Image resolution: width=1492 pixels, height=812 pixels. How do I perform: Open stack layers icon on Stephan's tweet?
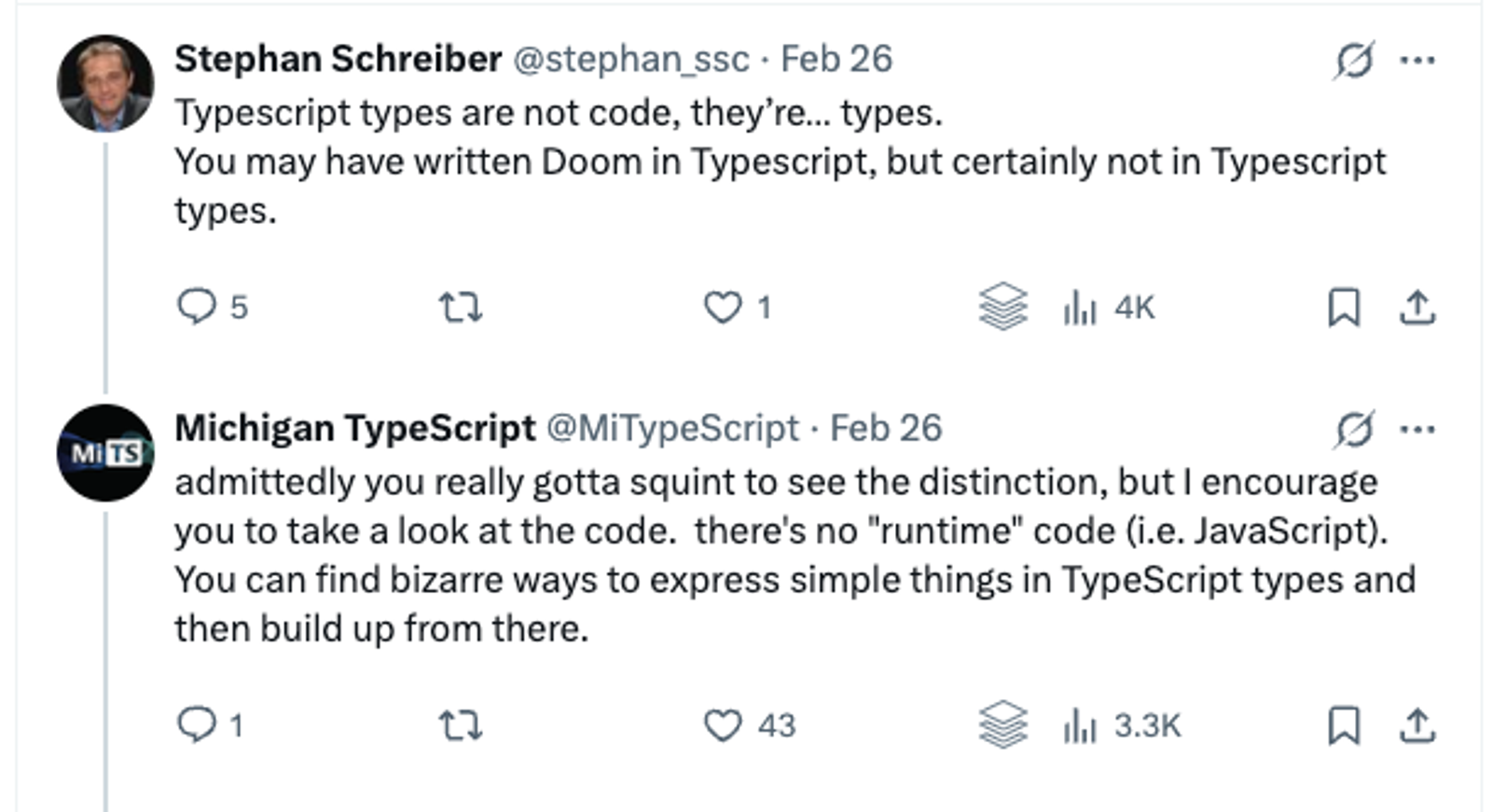[x=1002, y=307]
